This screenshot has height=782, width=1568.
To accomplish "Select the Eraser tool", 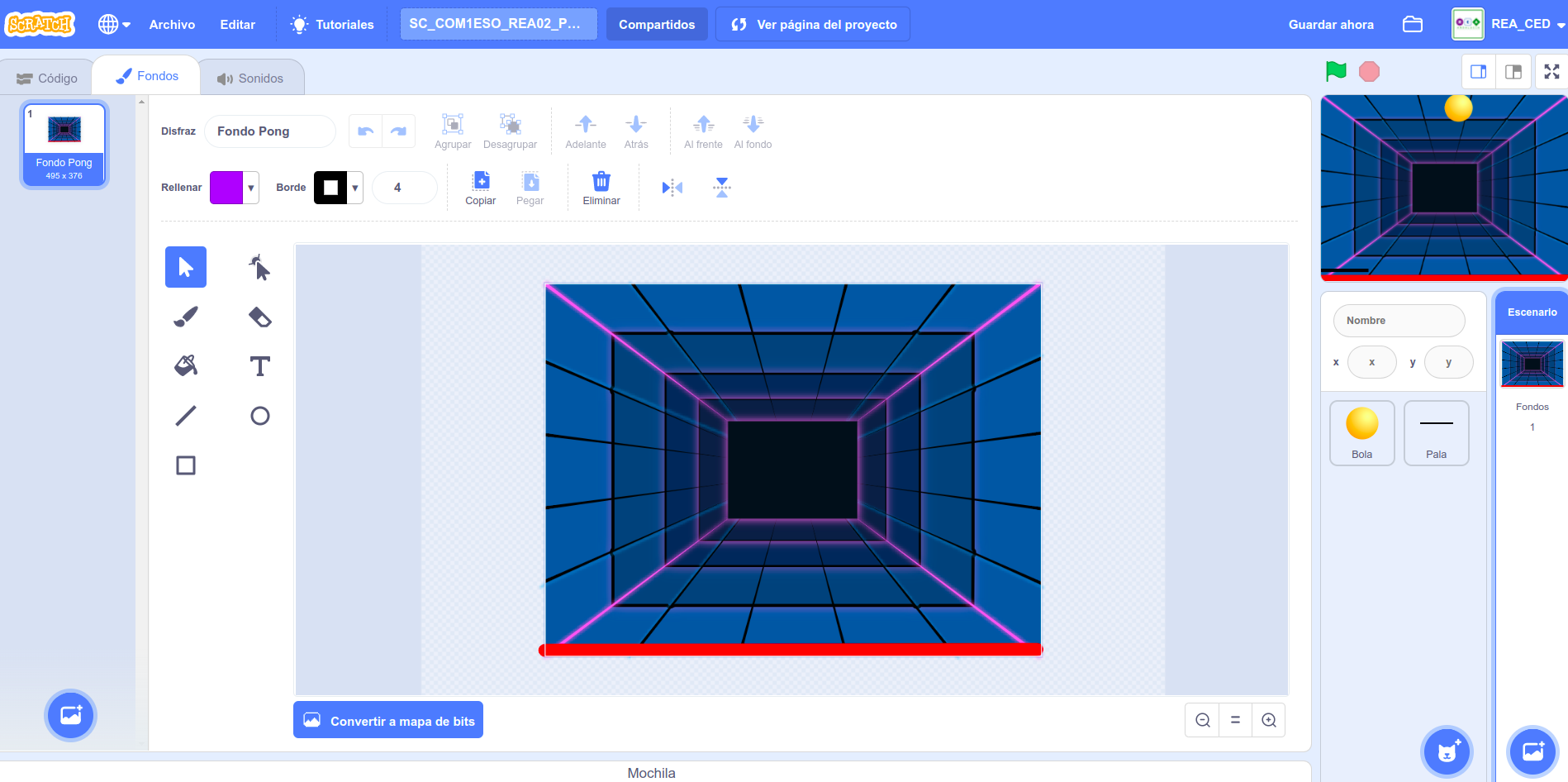I will pyautogui.click(x=260, y=317).
